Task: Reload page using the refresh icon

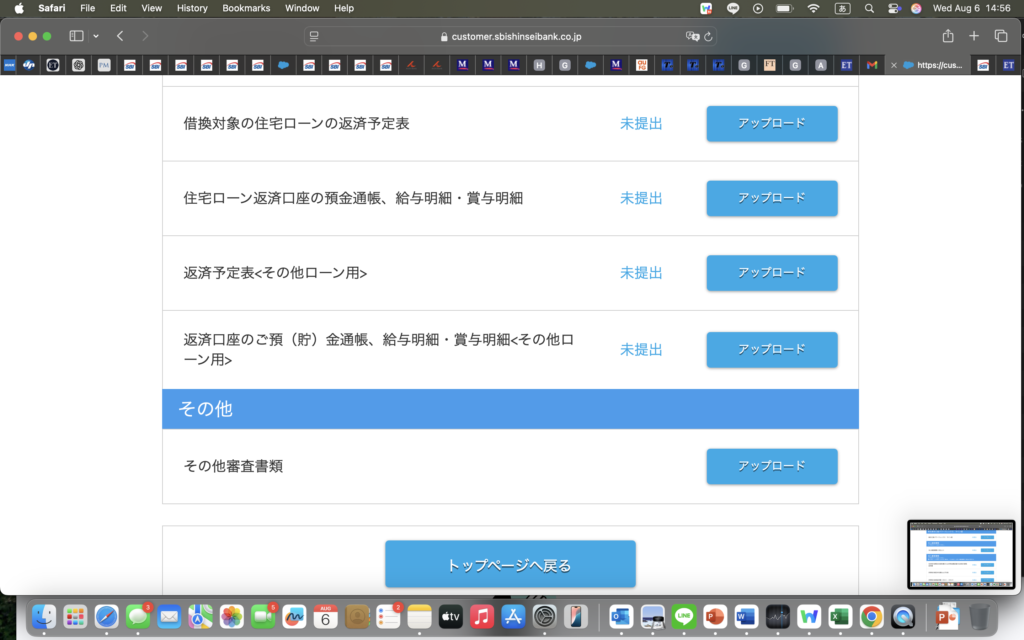Action: (708, 36)
